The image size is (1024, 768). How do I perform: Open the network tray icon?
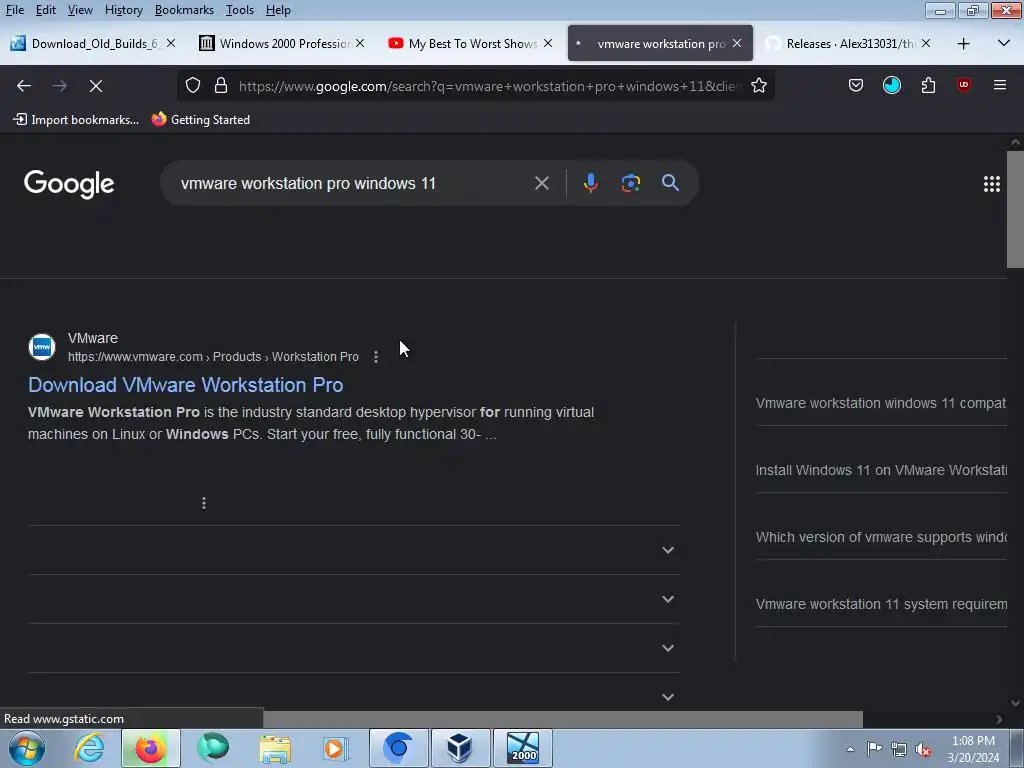899,749
